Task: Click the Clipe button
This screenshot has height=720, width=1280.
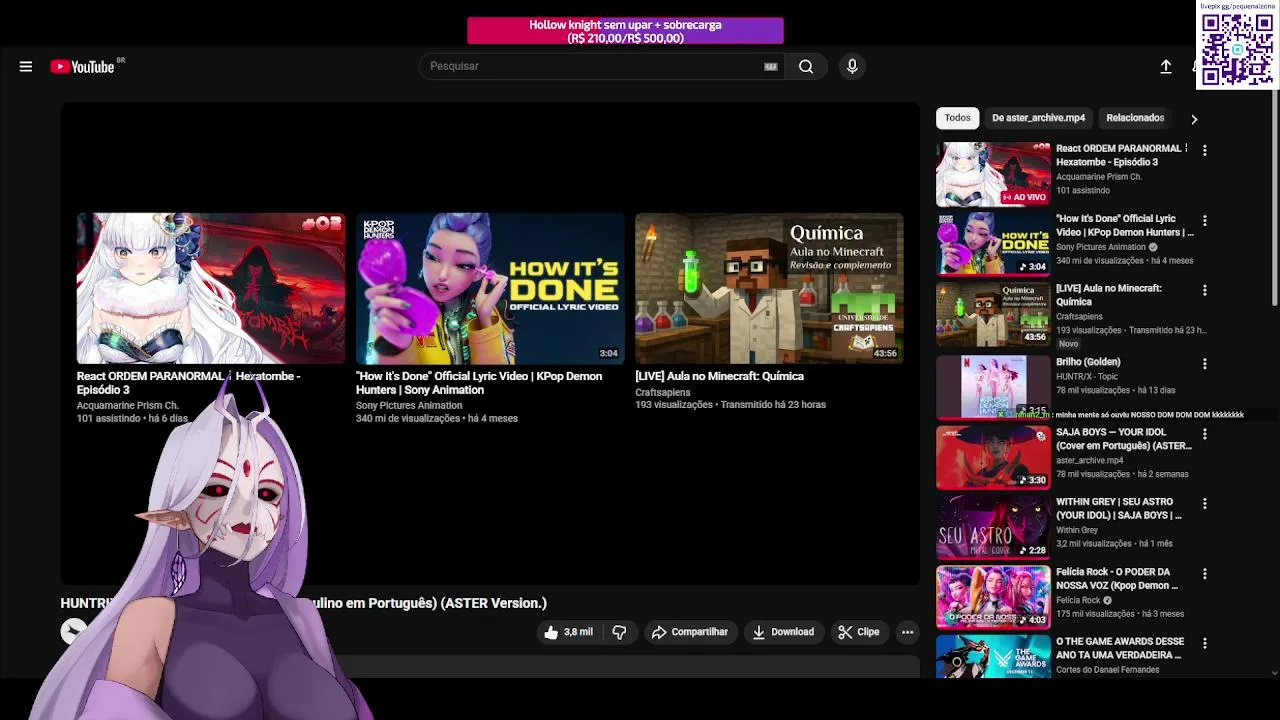Action: tap(859, 632)
